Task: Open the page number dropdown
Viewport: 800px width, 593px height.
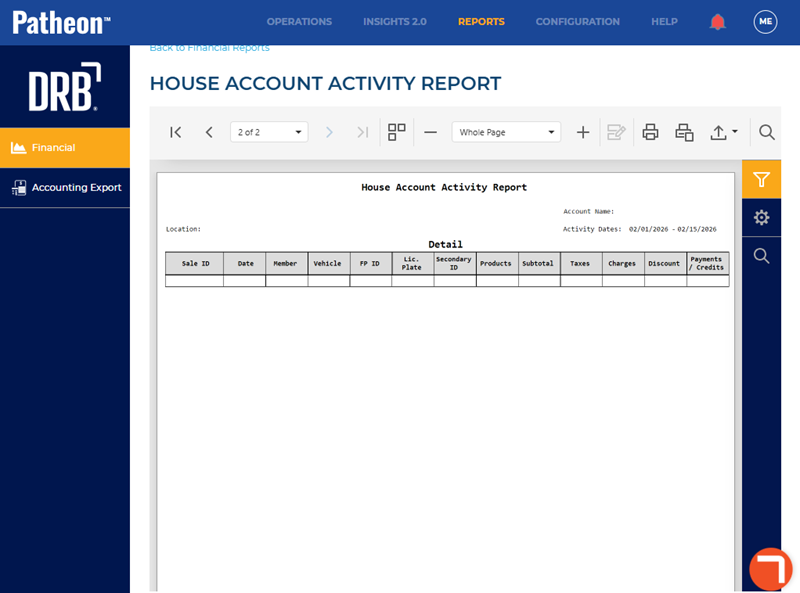Action: click(x=269, y=132)
